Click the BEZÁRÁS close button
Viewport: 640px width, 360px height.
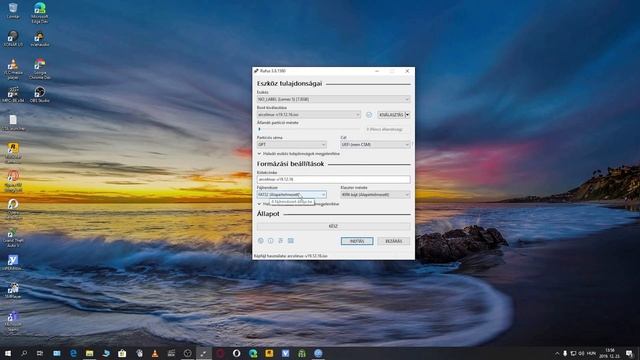pyautogui.click(x=393, y=241)
